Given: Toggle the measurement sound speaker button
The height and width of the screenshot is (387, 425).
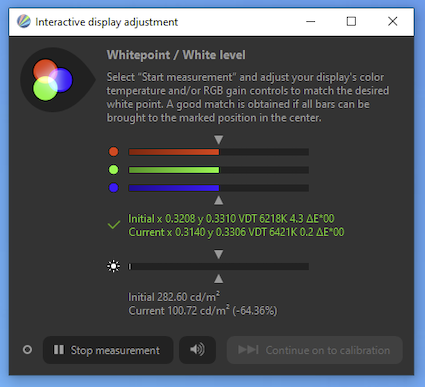Looking at the screenshot, I should (197, 350).
